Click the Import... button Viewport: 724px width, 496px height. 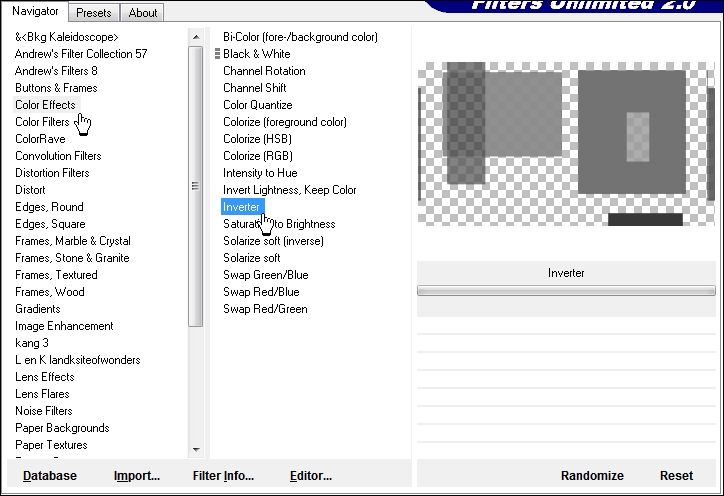click(137, 476)
